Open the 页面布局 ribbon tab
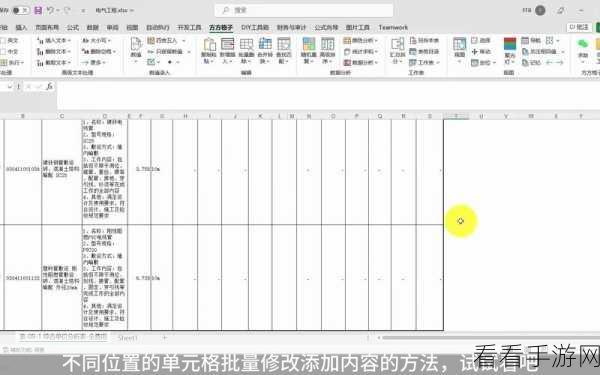The image size is (600, 375). coord(47,28)
